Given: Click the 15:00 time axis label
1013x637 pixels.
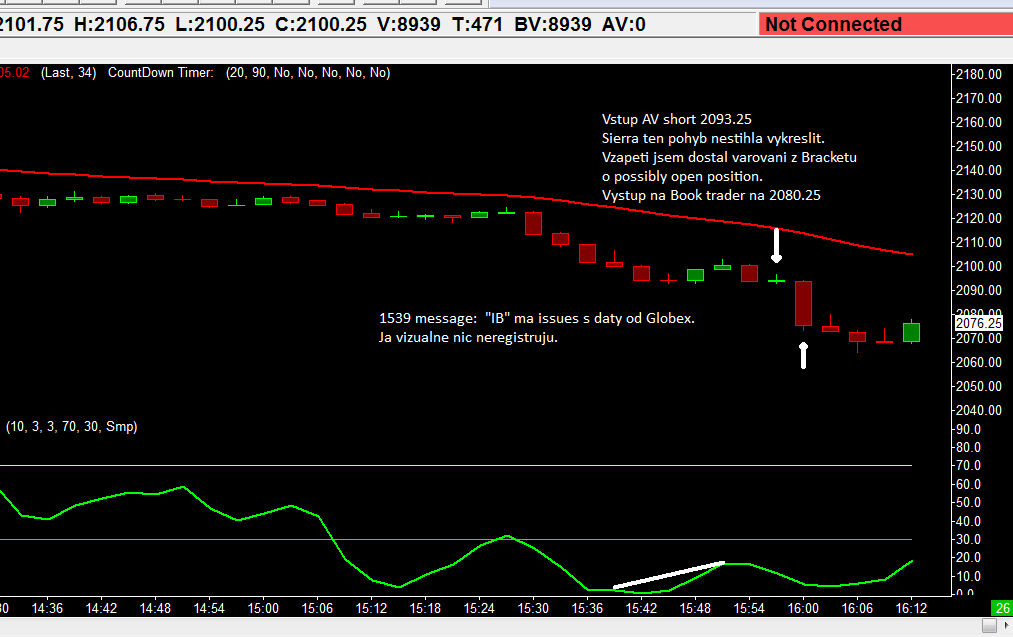Looking at the screenshot, I should [x=263, y=609].
